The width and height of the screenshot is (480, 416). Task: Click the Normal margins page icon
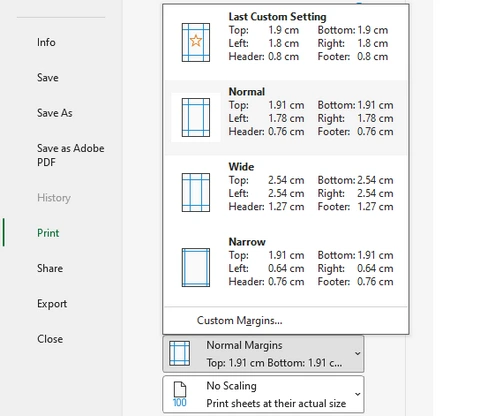click(x=196, y=117)
